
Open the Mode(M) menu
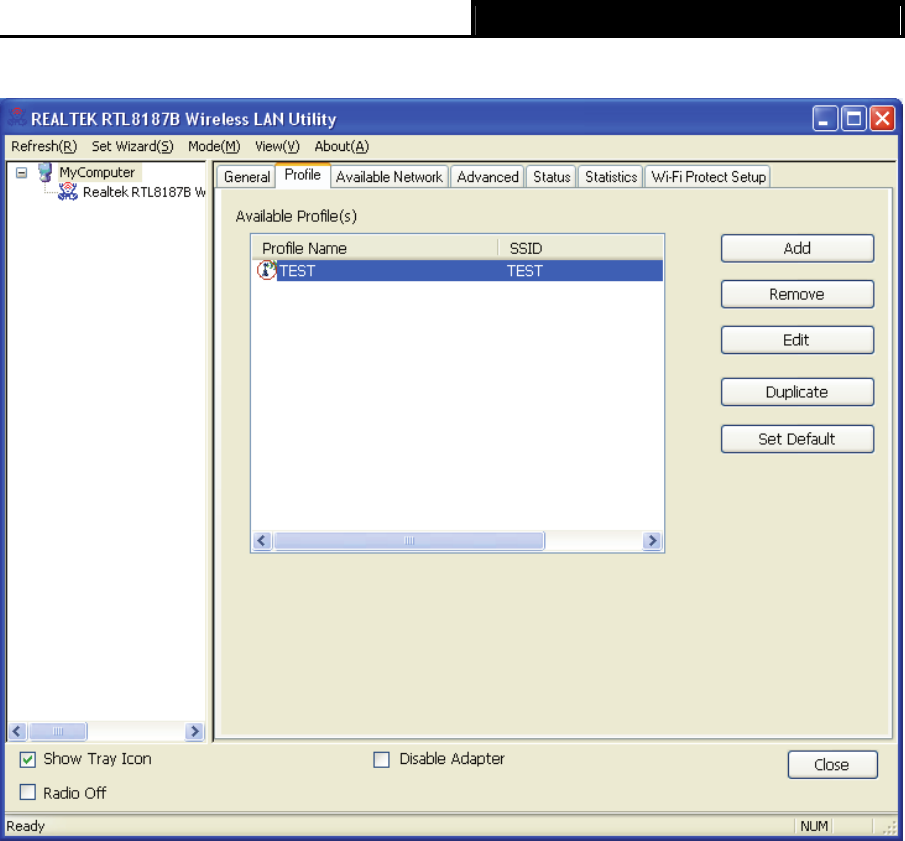214,147
